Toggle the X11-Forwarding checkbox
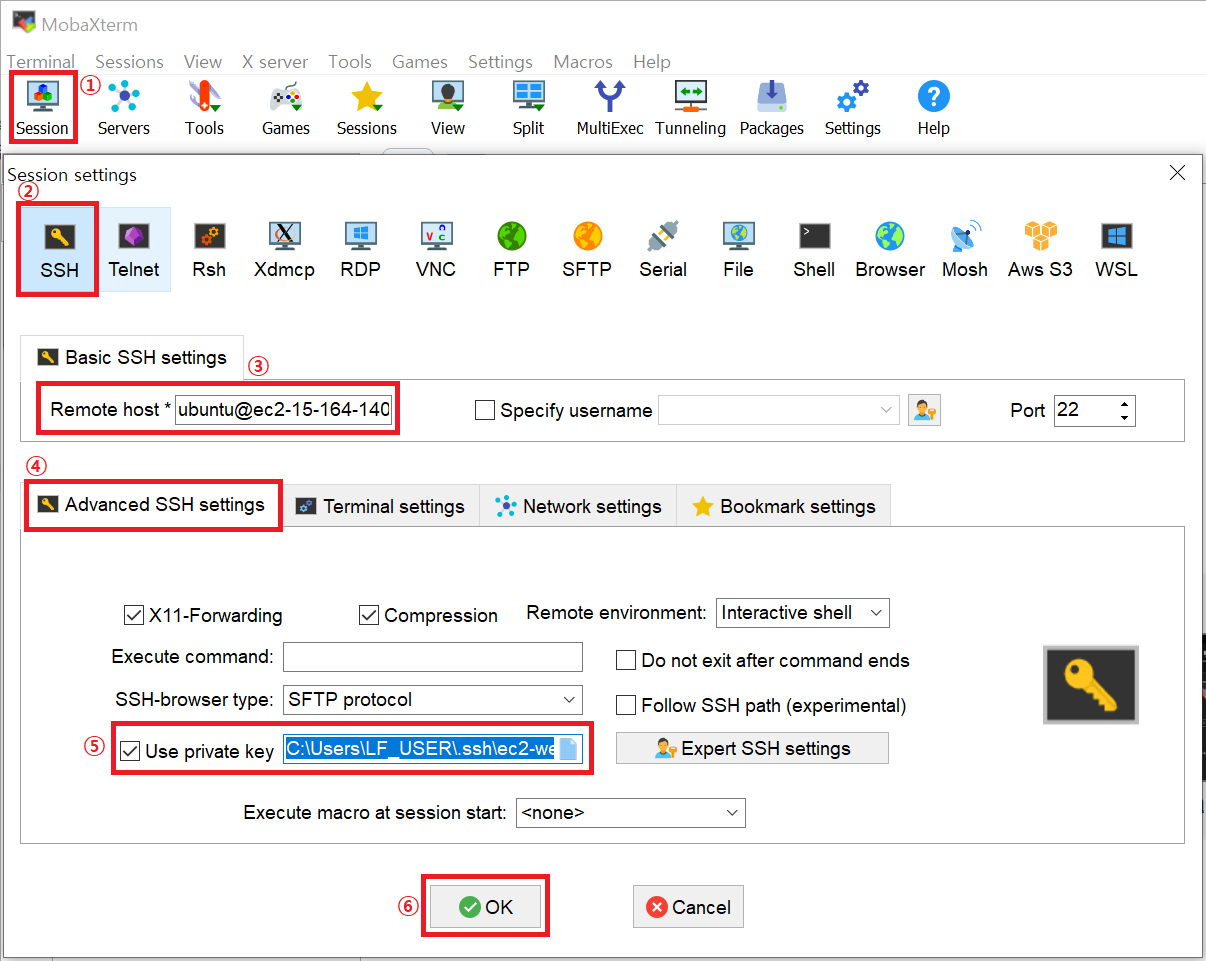Image resolution: width=1206 pixels, height=961 pixels. pos(134,614)
